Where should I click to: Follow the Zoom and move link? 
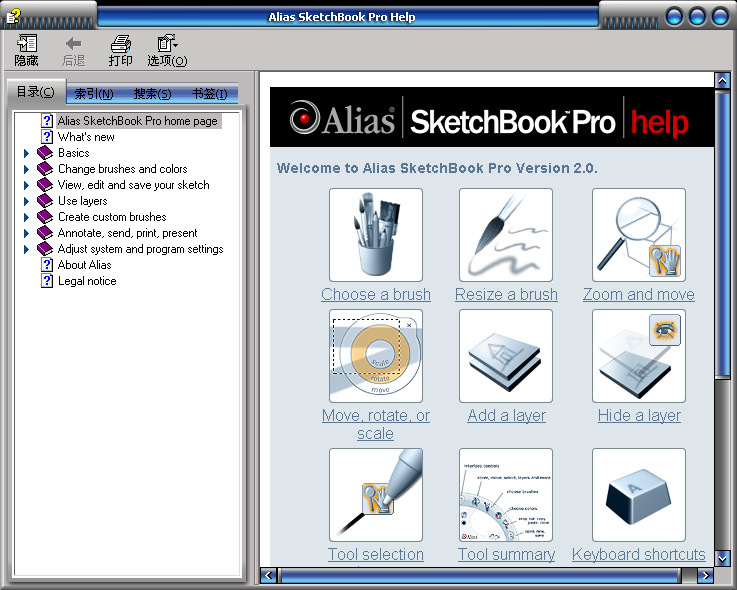[x=639, y=294]
